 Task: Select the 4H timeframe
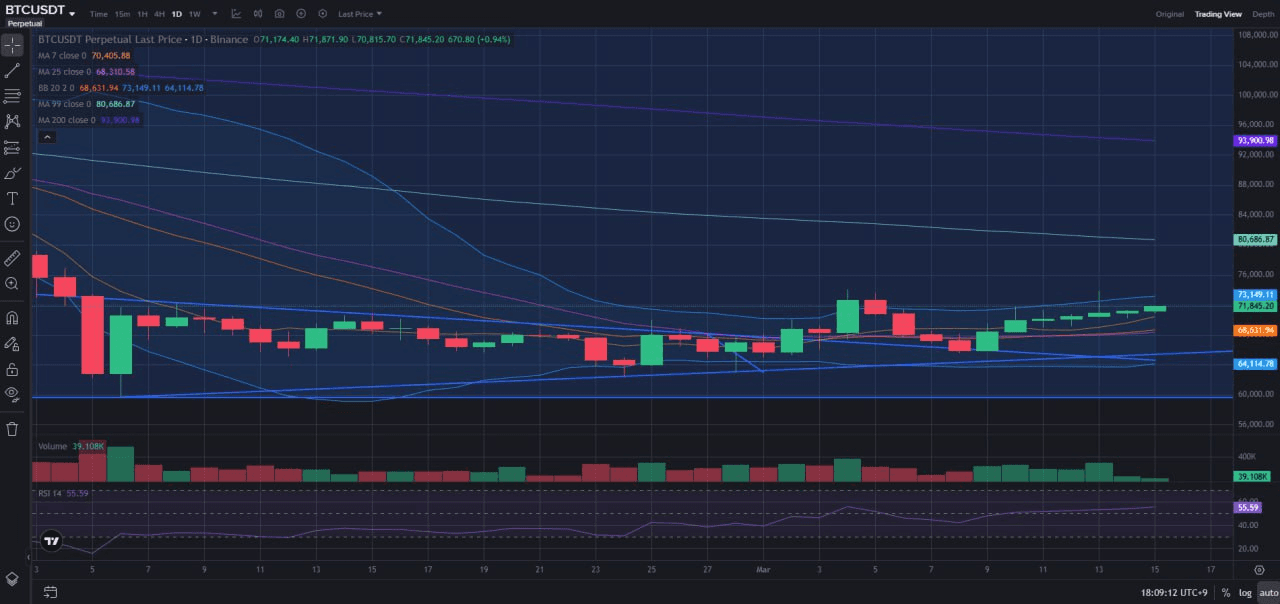(x=159, y=14)
